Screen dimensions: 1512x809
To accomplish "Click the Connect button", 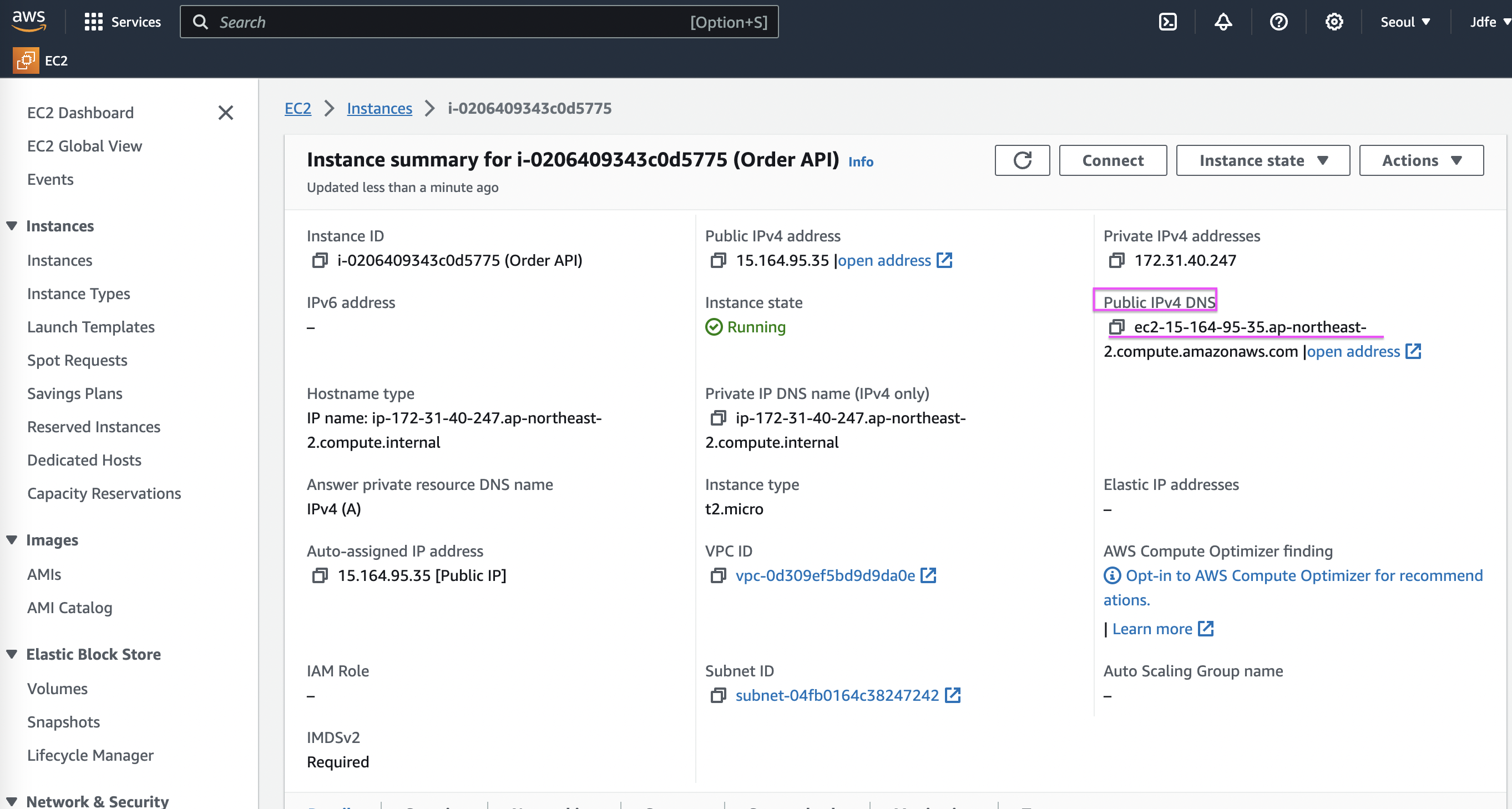I will coord(1112,160).
